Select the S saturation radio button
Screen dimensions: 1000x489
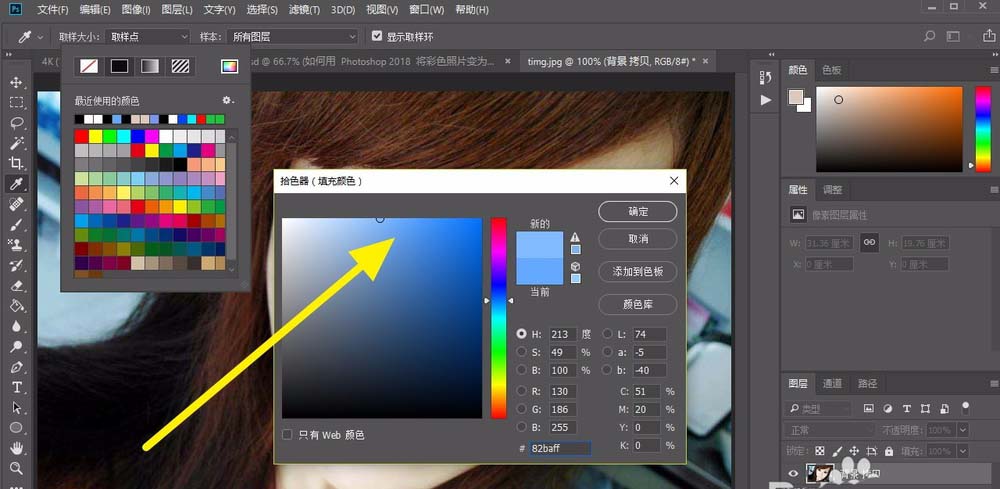(x=522, y=351)
